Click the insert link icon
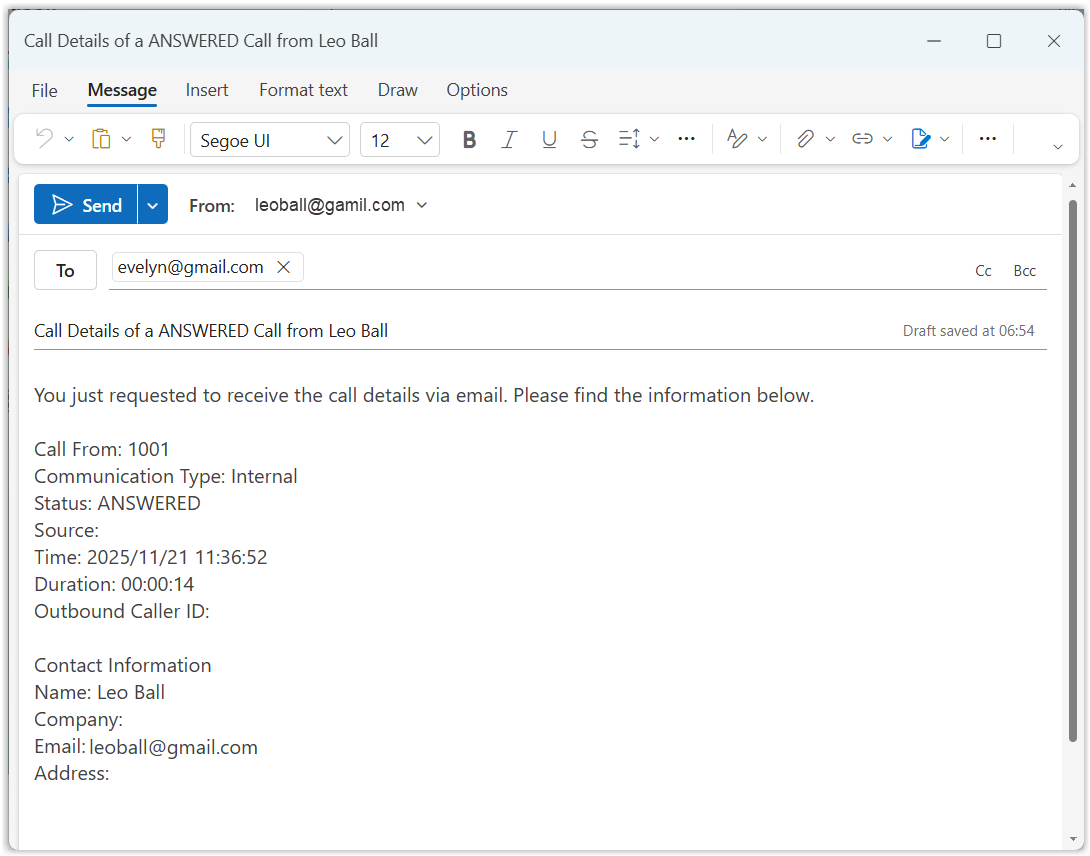 point(862,139)
